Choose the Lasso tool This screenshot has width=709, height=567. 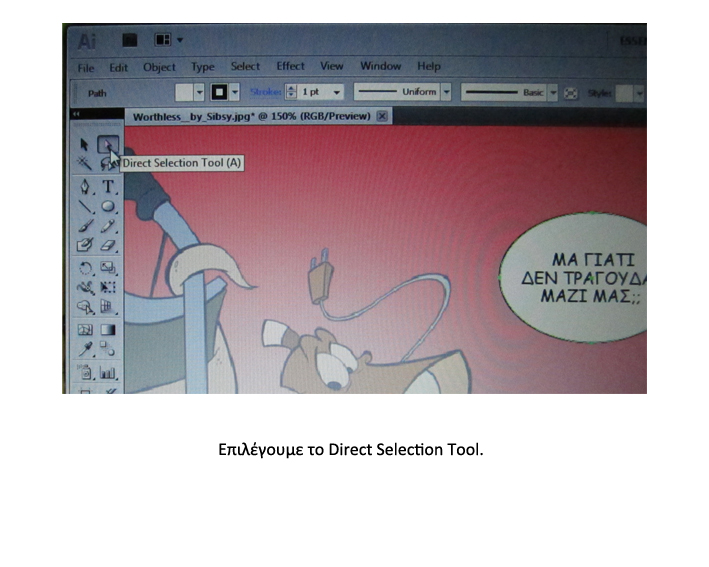point(107,164)
